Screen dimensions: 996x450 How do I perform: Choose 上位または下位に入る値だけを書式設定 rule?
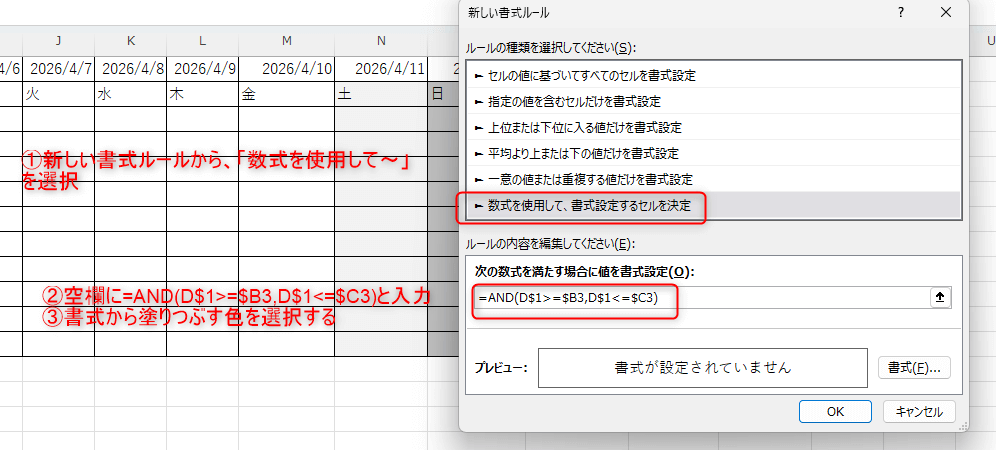pyautogui.click(x=585, y=127)
